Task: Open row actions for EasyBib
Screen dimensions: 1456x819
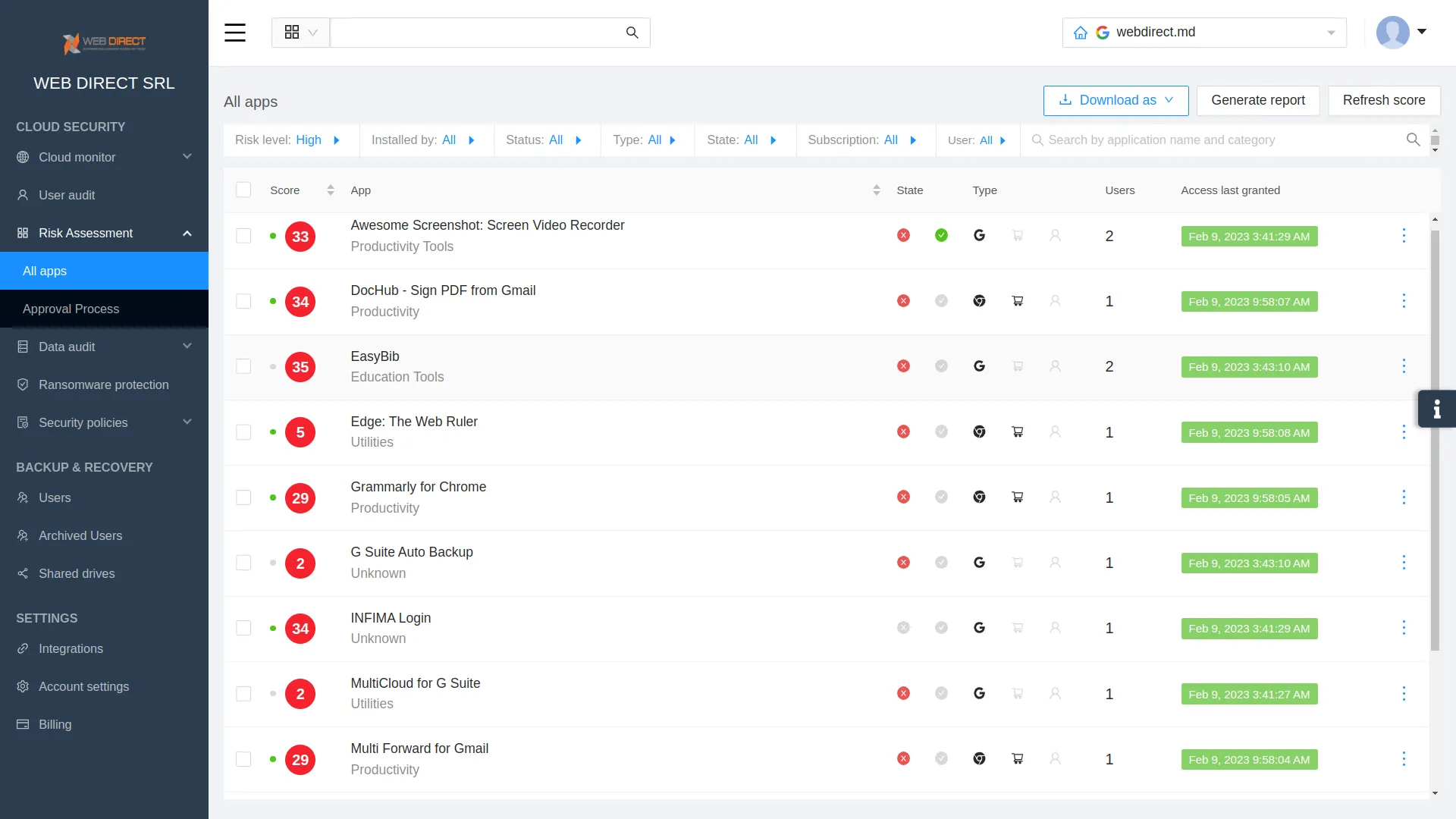Action: (x=1404, y=366)
